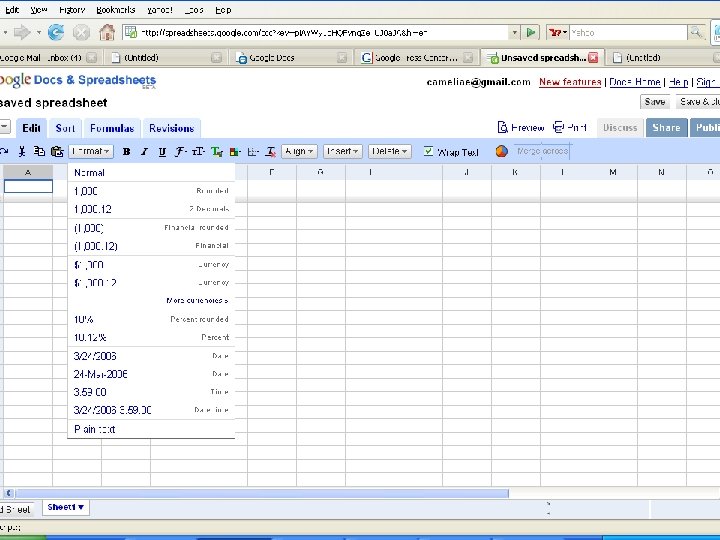The image size is (720, 540).
Task: Choose Plain text format
Action: [151, 429]
